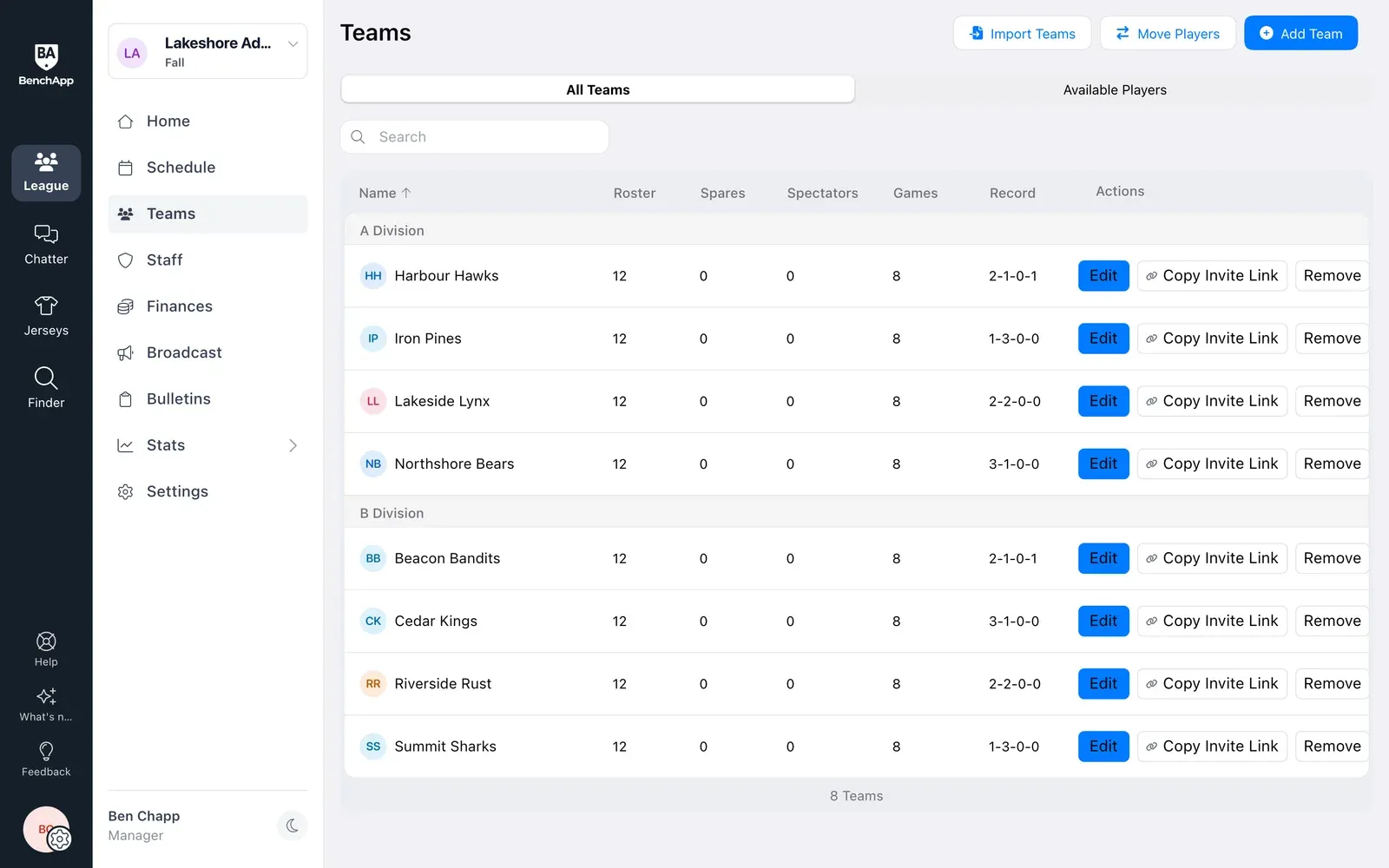Copy invite link for Beacon Bandits
The width and height of the screenshot is (1389, 868).
tap(1212, 558)
